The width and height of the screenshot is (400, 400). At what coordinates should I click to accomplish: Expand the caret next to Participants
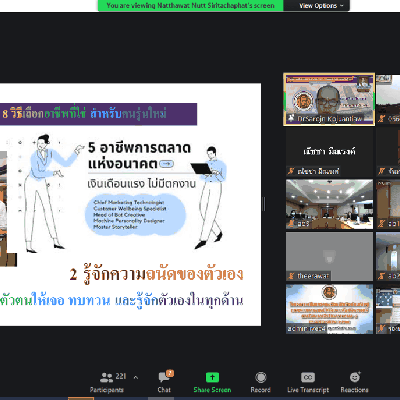coord(136,378)
